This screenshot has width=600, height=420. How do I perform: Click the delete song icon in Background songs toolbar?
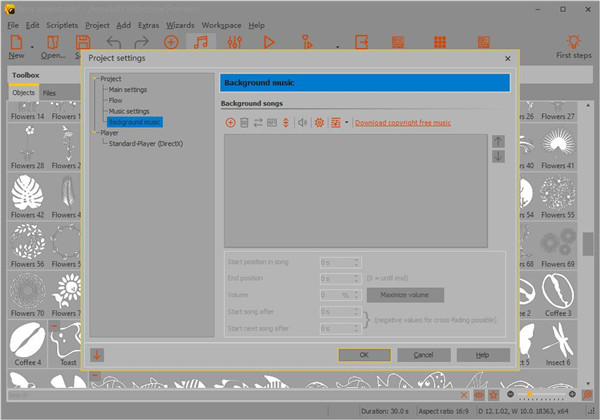click(244, 122)
